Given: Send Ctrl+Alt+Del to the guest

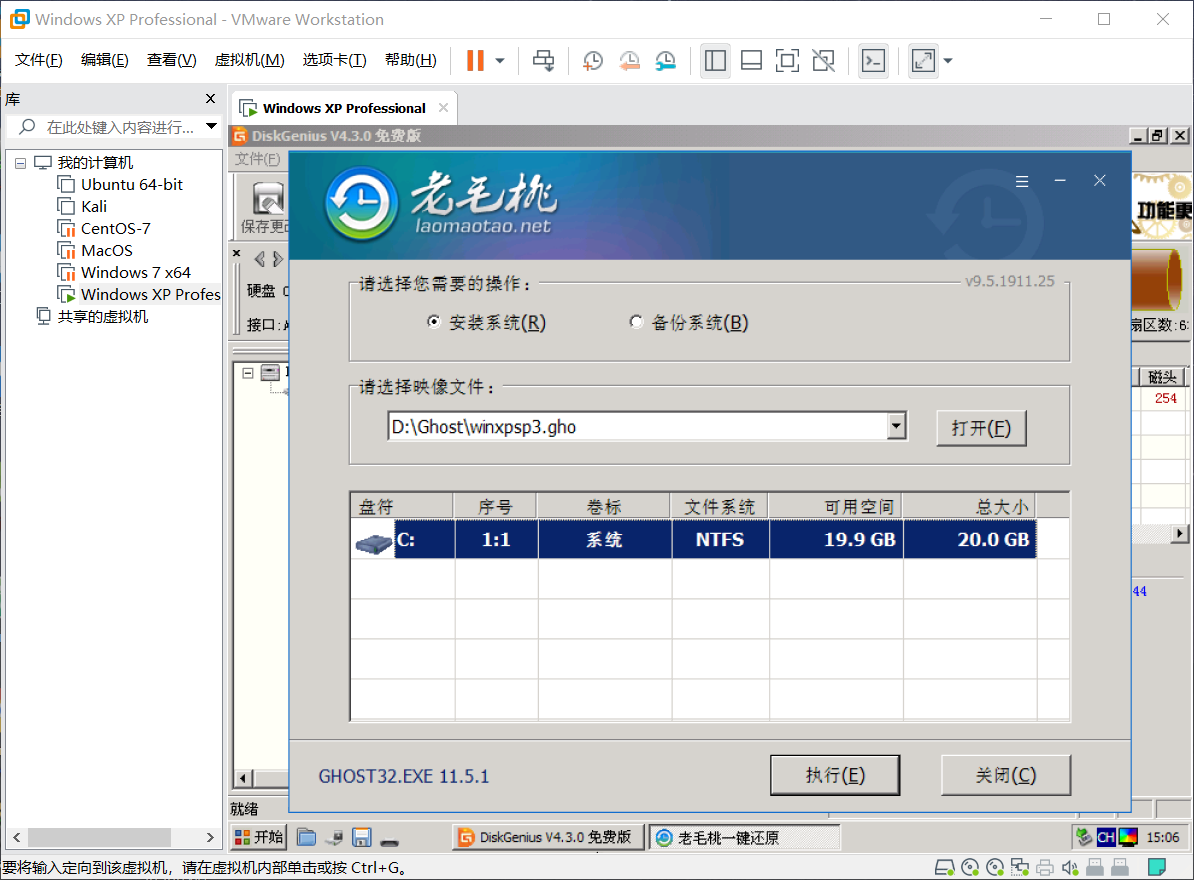Looking at the screenshot, I should pyautogui.click(x=543, y=60).
